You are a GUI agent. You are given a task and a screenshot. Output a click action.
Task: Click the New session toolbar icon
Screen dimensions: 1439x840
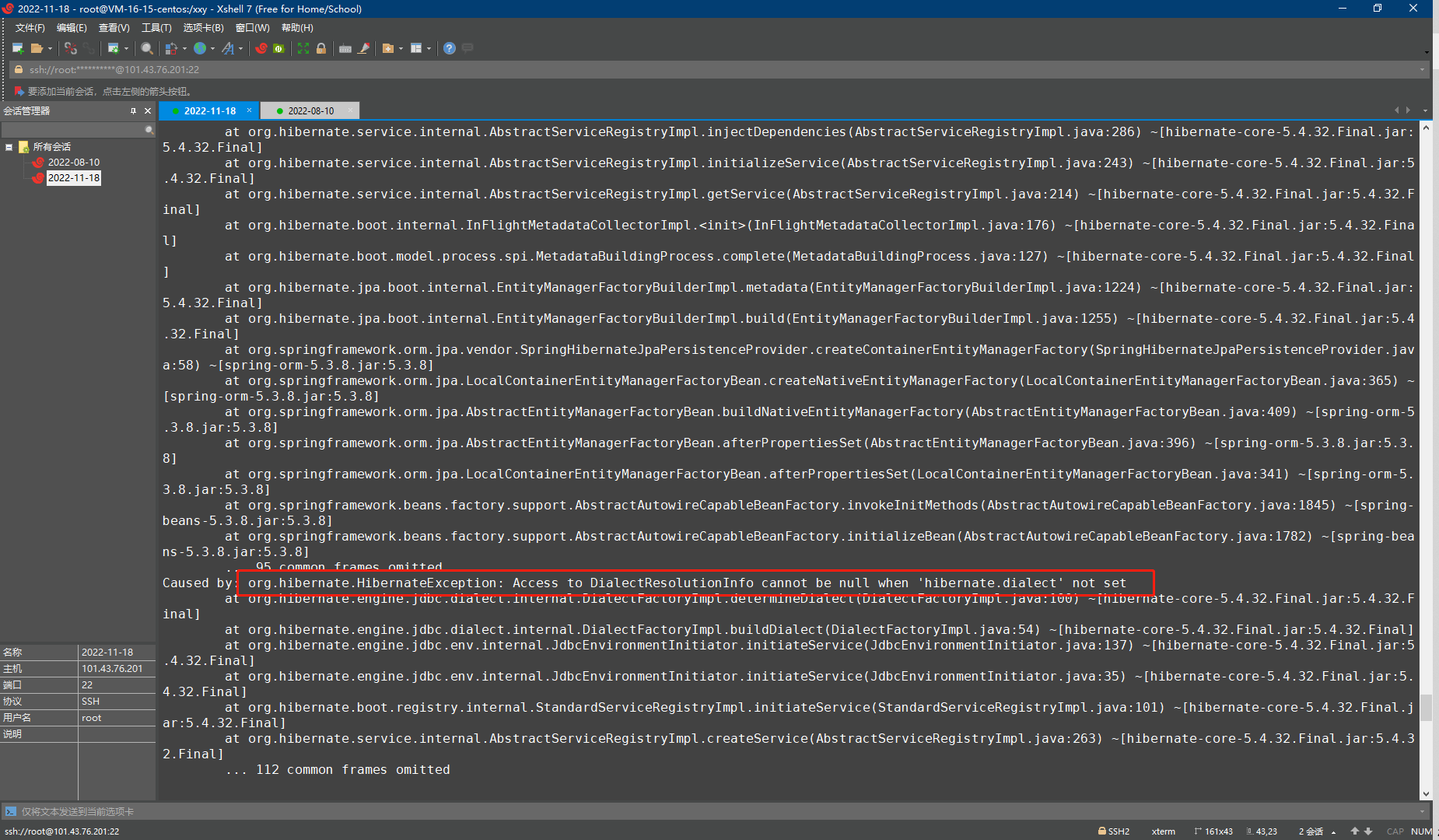(18, 48)
